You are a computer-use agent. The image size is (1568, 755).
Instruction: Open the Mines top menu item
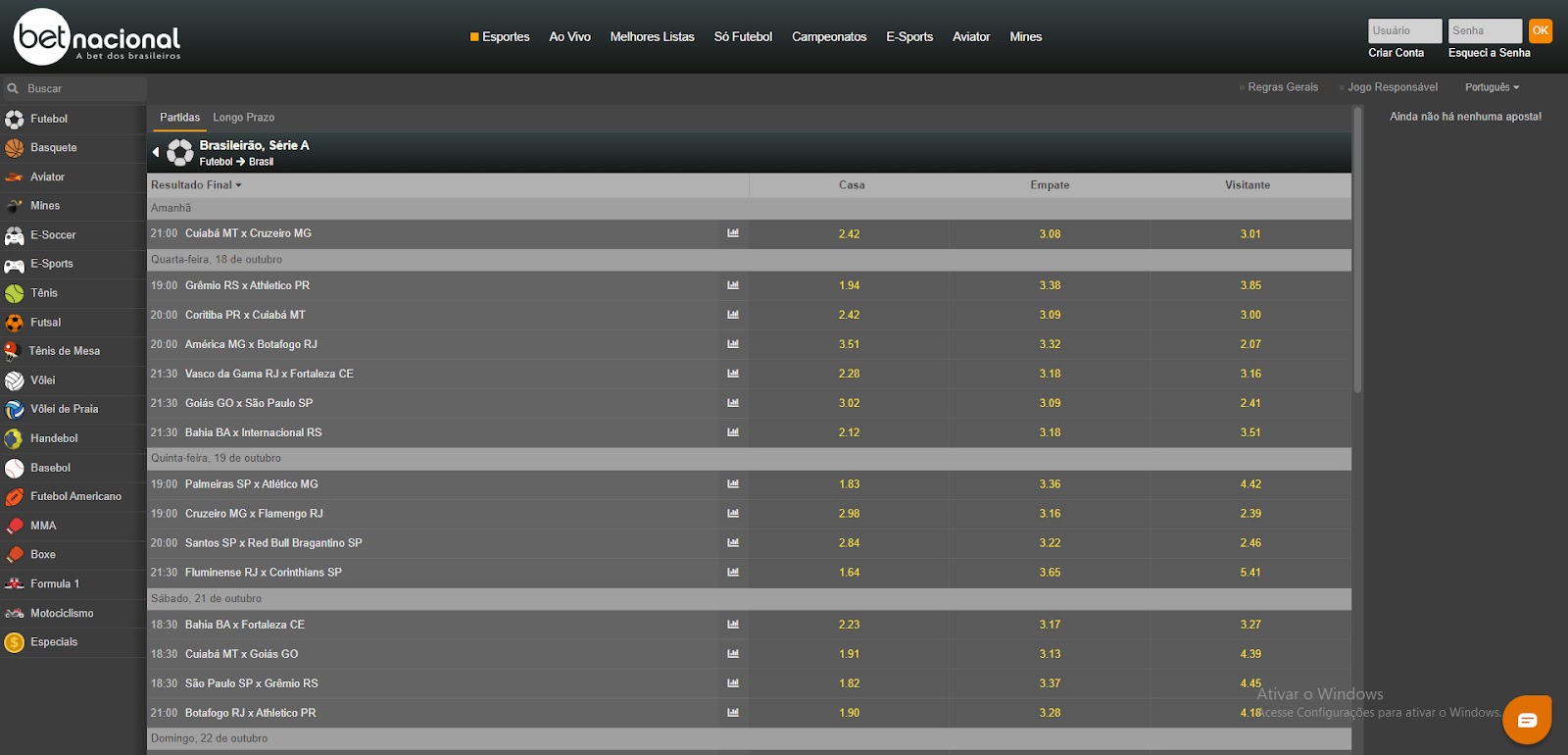[1025, 37]
